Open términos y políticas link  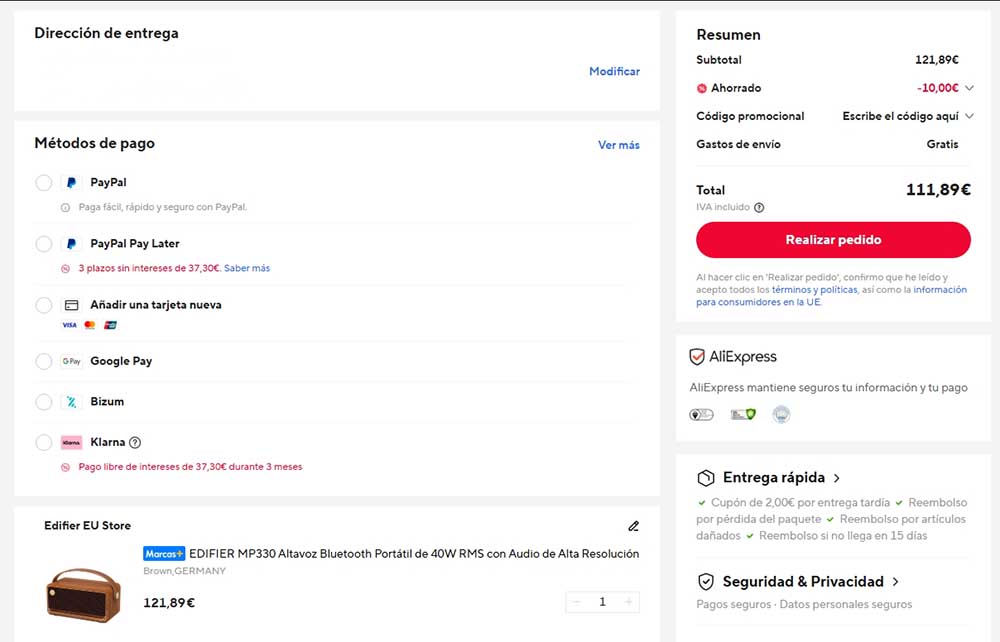pos(815,290)
